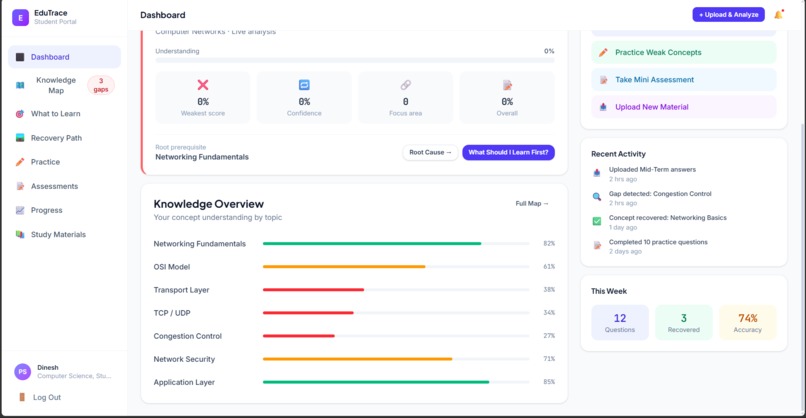Open Assessments from the sidebar
Viewport: 806px width, 418px height.
coord(65,186)
